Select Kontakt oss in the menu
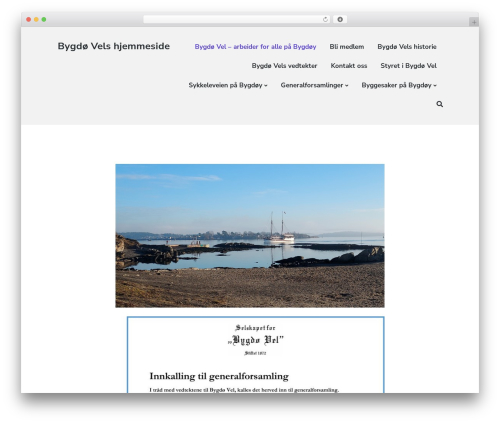 tap(349, 66)
